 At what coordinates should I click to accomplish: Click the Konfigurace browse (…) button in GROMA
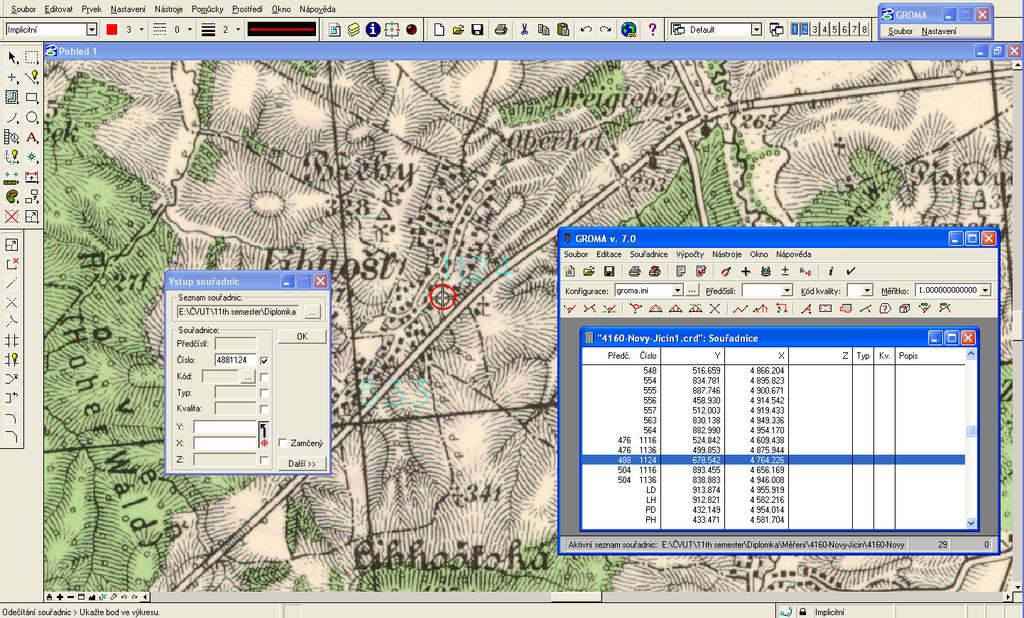(692, 290)
